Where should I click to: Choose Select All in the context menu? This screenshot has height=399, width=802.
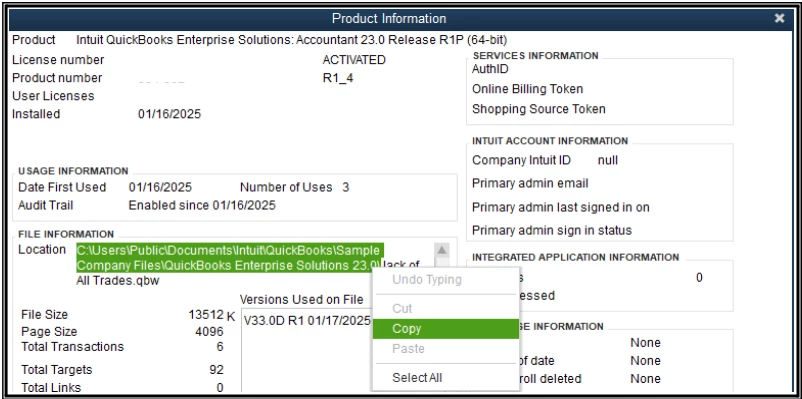(446, 378)
